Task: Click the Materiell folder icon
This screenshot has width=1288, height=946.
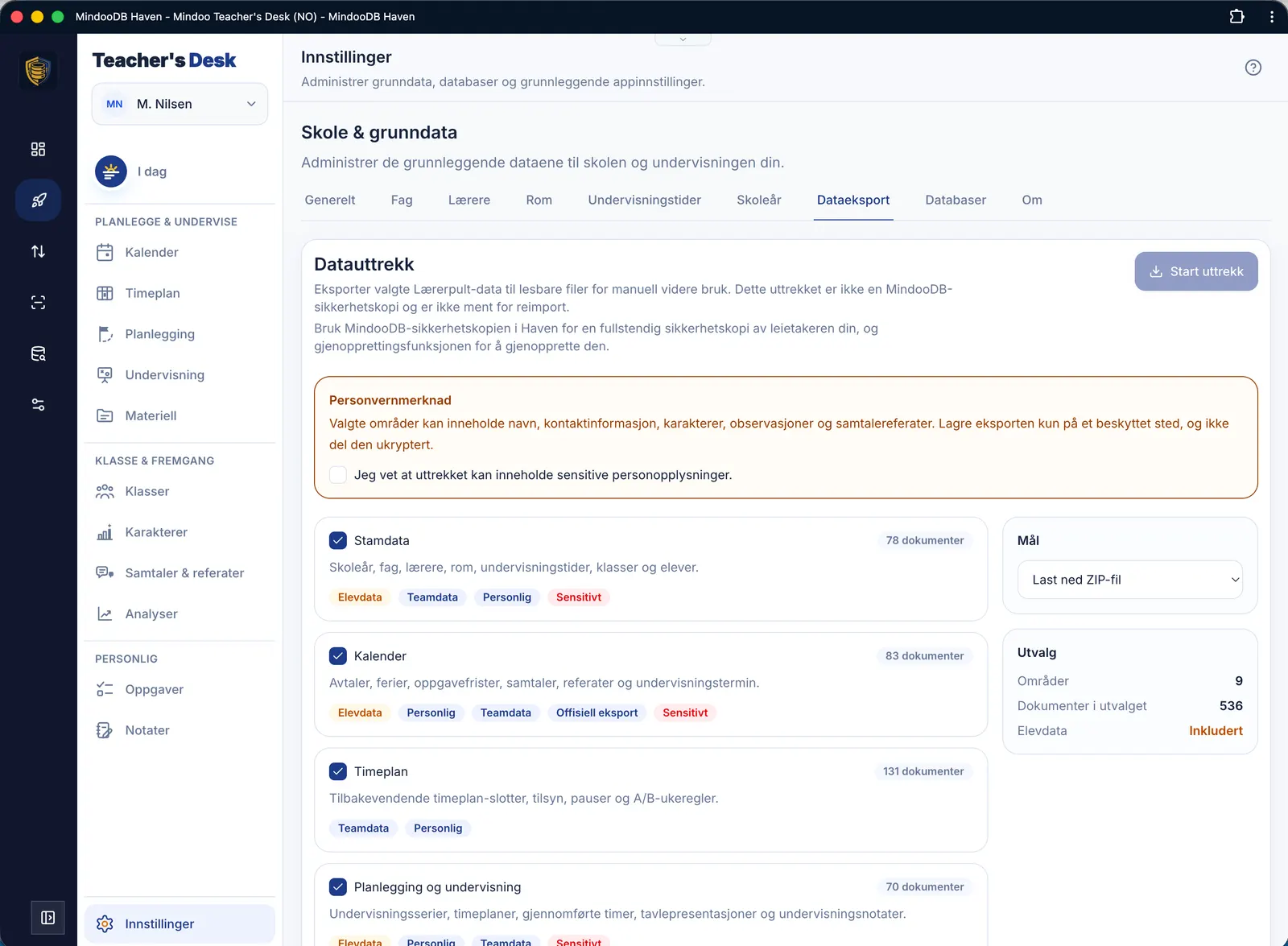Action: point(105,415)
